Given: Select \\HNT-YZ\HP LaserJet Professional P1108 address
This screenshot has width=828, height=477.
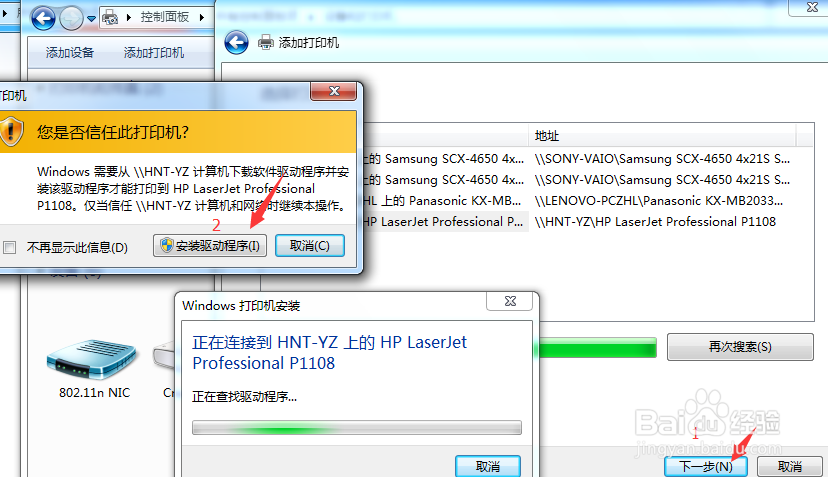Looking at the screenshot, I should point(655,222).
